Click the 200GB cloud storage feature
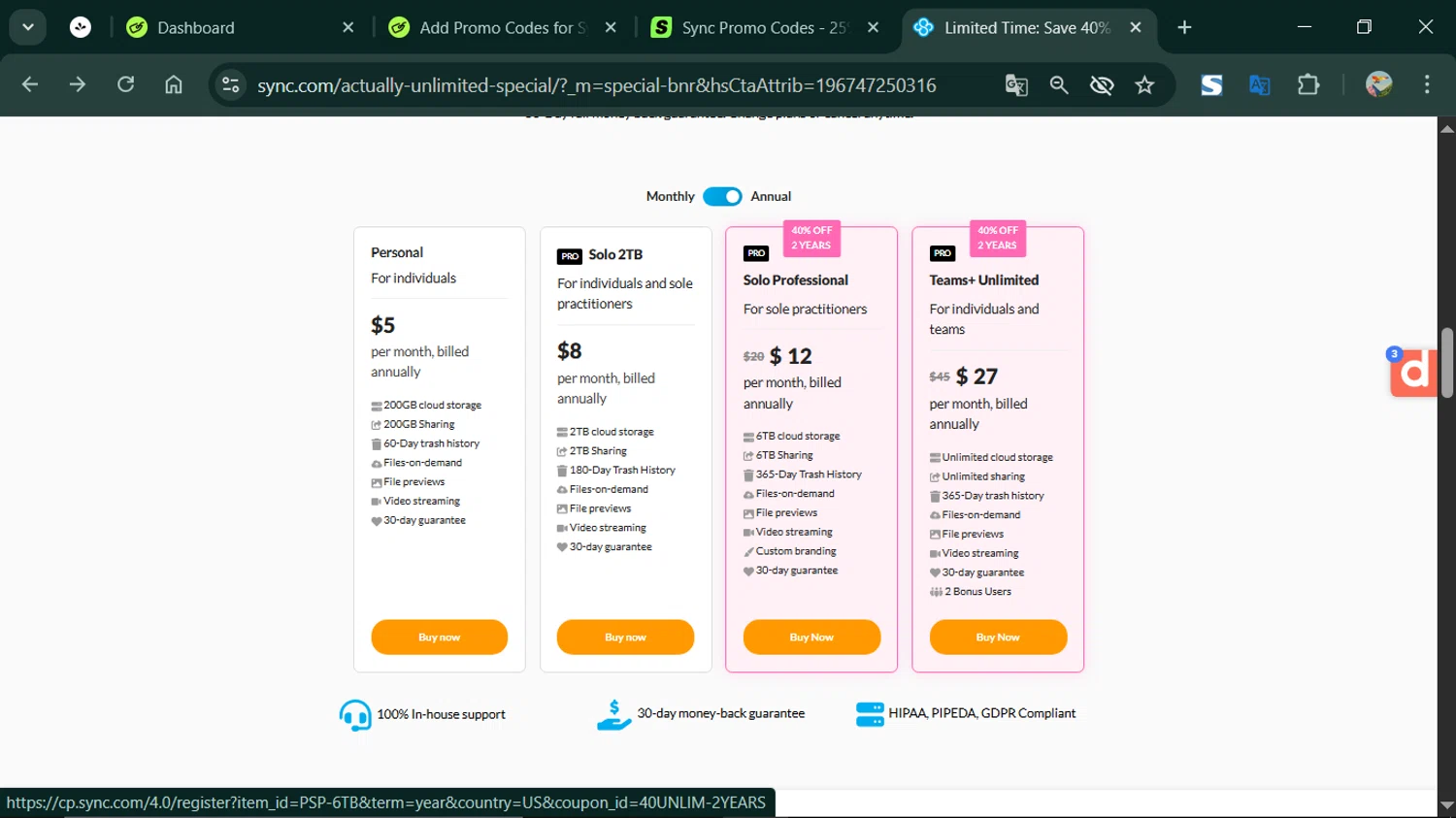Viewport: 1456px width, 818px height. 432,405
